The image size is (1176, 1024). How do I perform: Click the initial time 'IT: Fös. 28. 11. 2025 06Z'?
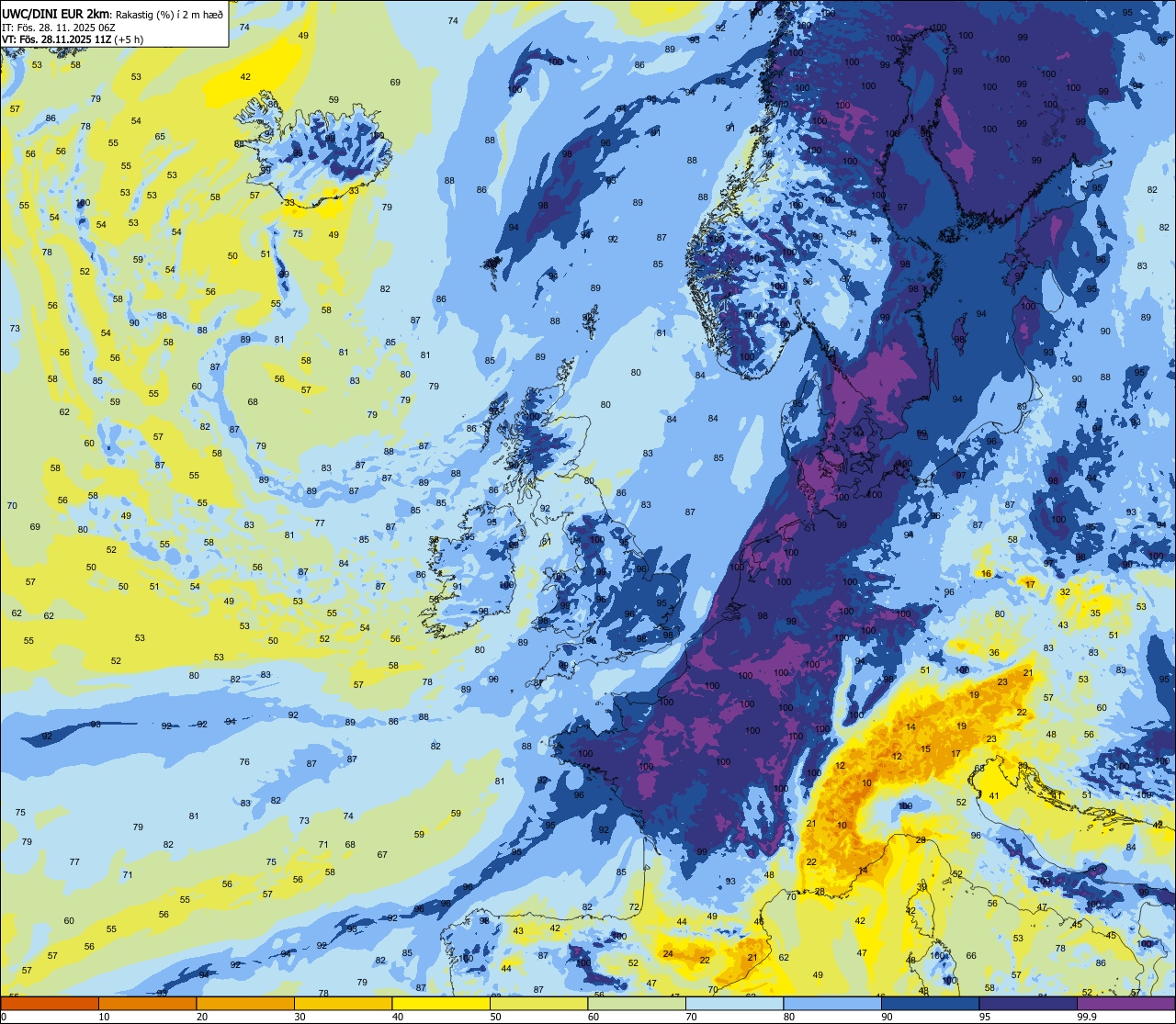pyautogui.click(x=59, y=28)
